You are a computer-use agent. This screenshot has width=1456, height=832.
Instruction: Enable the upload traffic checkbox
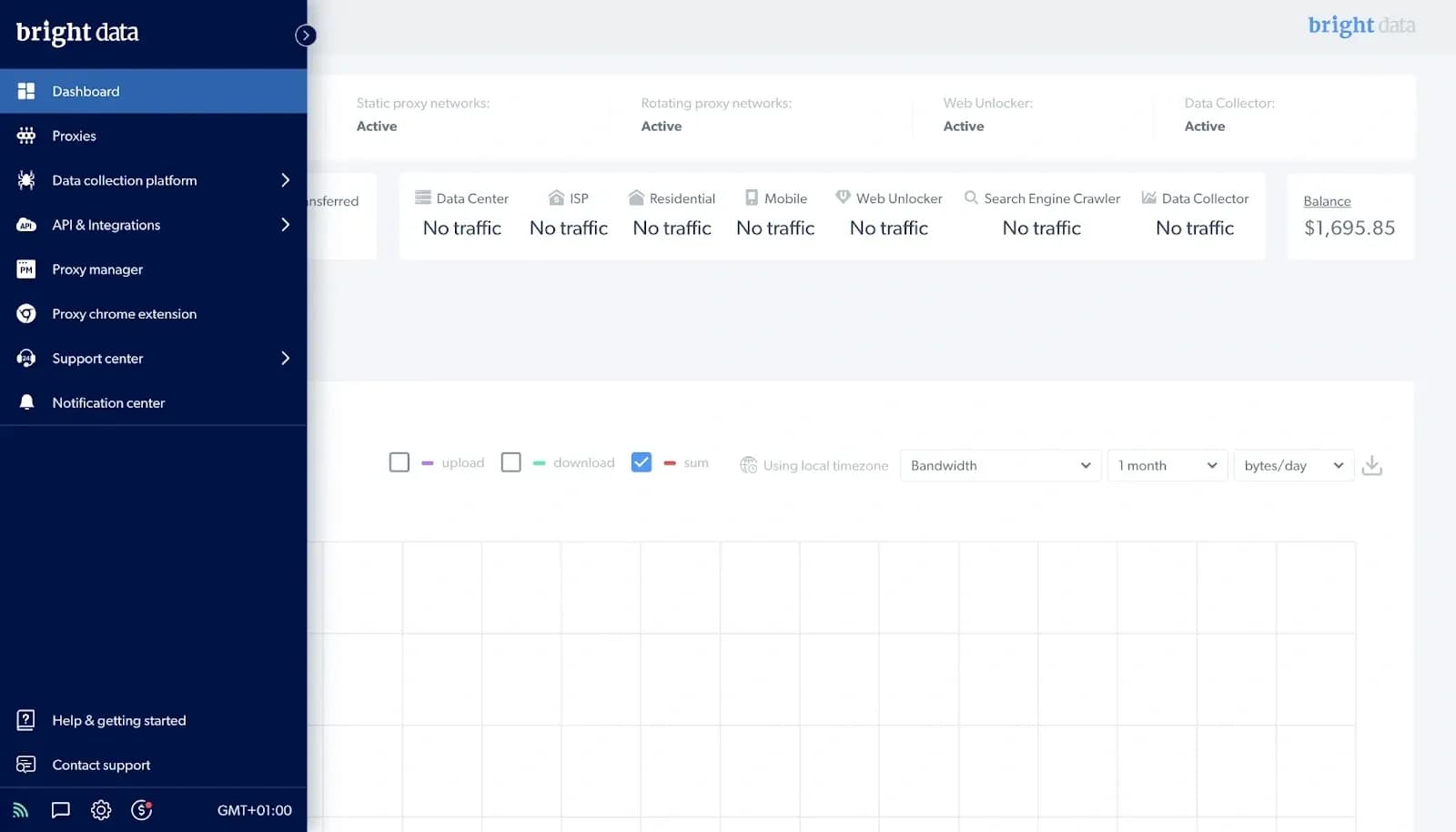pyautogui.click(x=399, y=462)
